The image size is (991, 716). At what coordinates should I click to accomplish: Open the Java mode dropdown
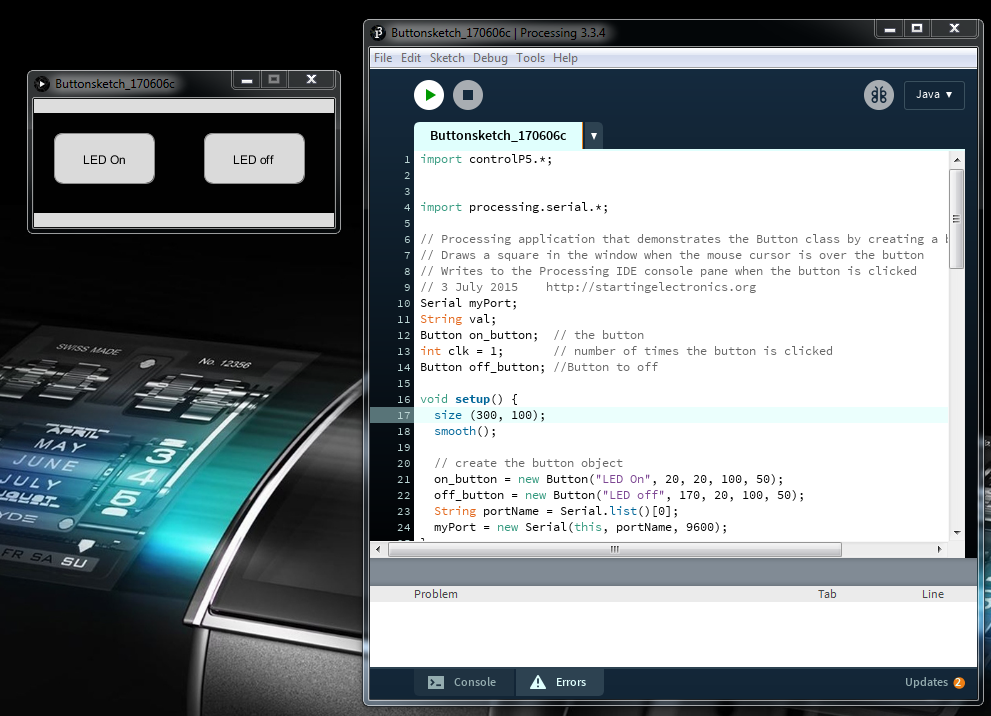point(934,95)
